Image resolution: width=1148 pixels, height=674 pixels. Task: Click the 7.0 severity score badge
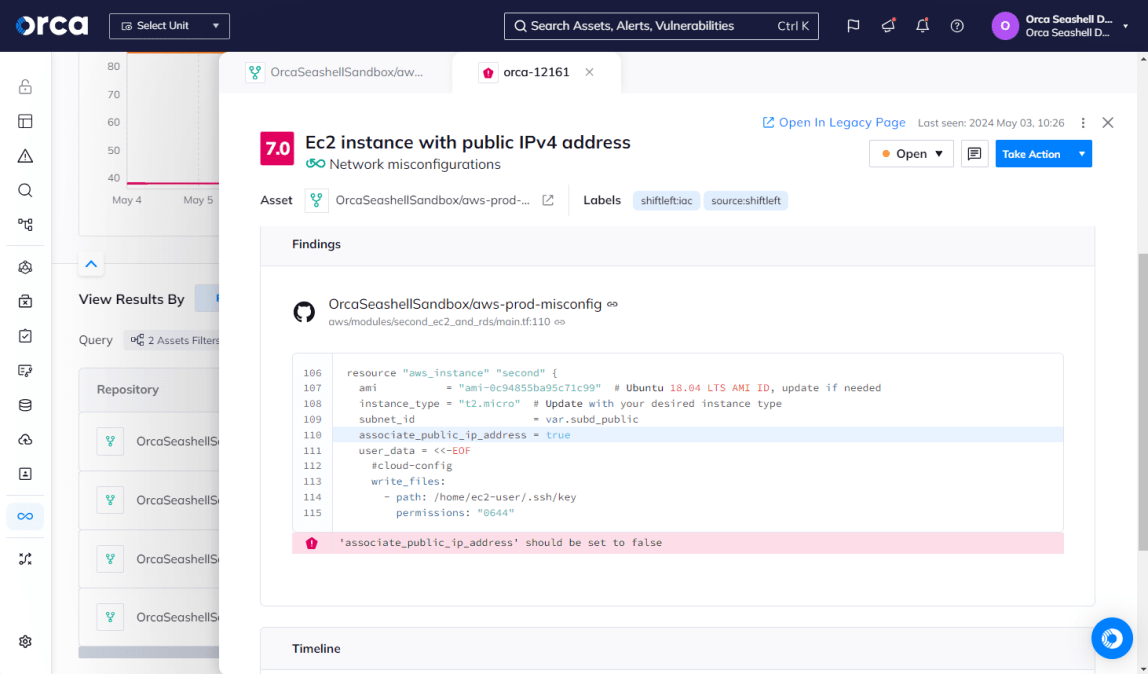(x=277, y=149)
